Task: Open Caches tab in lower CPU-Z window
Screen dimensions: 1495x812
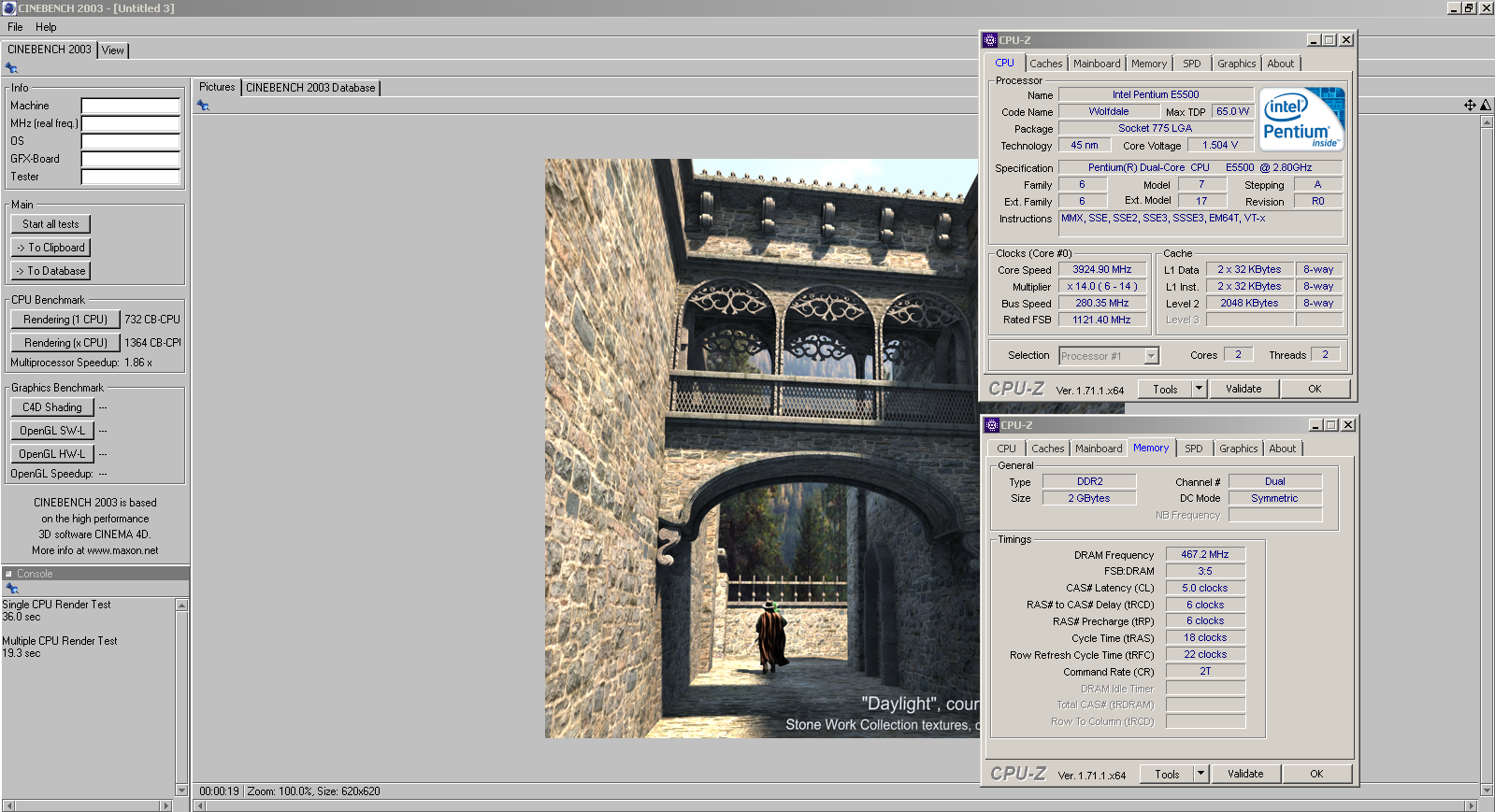Action: tap(1048, 449)
